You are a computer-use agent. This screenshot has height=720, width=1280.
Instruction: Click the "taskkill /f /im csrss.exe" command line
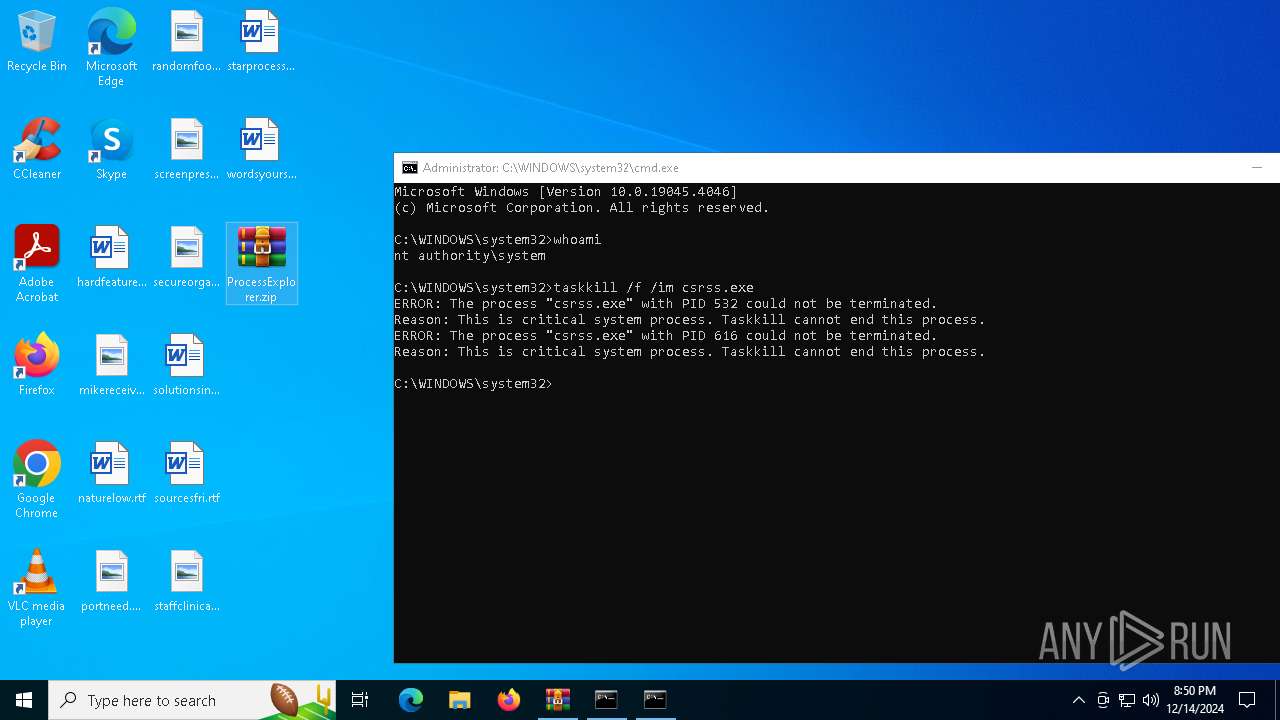[x=653, y=288]
